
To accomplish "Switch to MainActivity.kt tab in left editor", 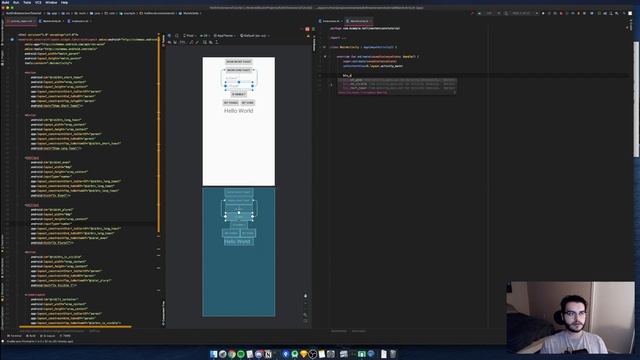I will (x=51, y=21).
